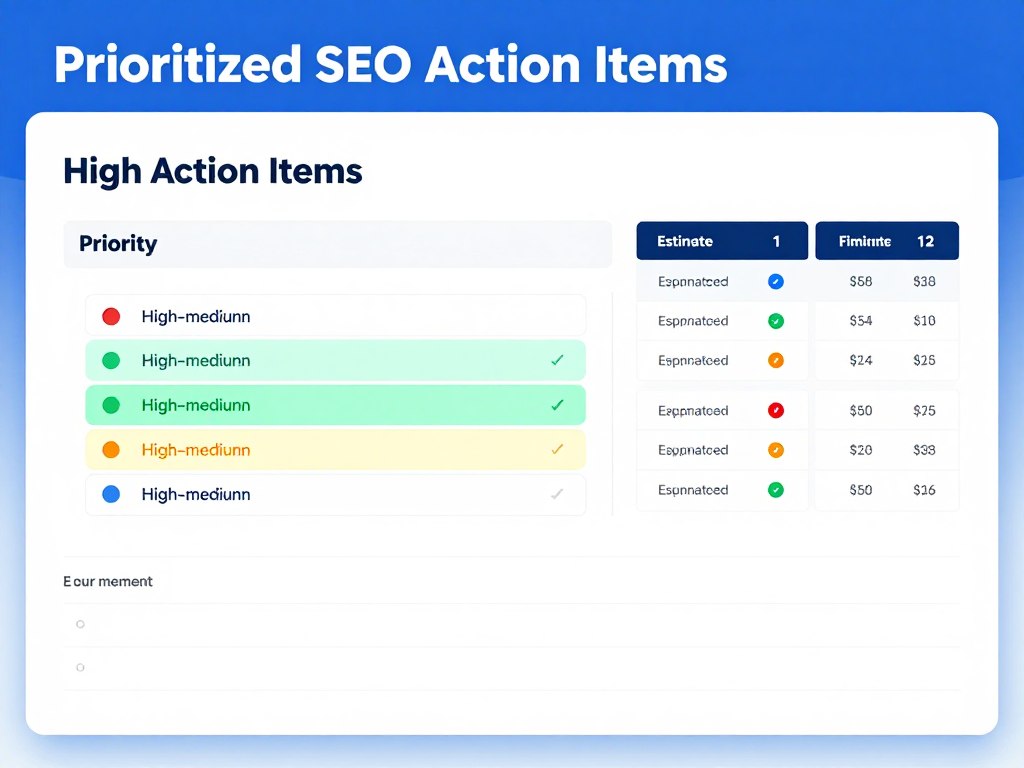1024x768 pixels.
Task: Select the lower radio circle under E cur mement
Action: coord(80,667)
